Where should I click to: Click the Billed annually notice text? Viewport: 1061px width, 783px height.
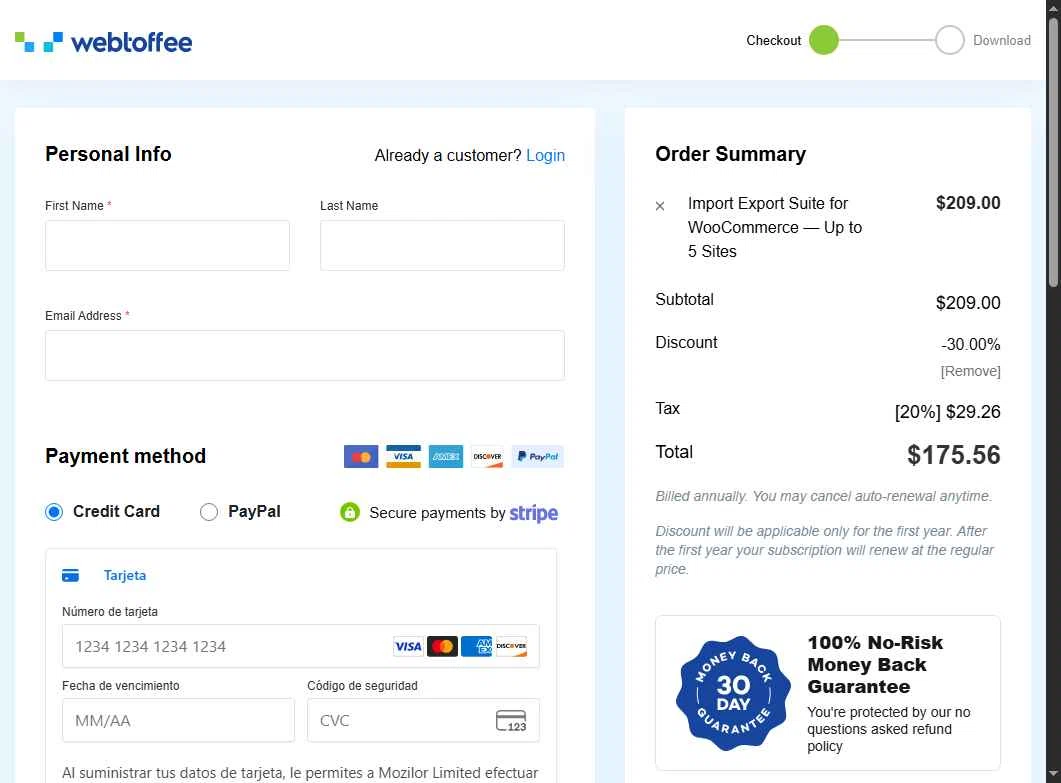[x=823, y=496]
